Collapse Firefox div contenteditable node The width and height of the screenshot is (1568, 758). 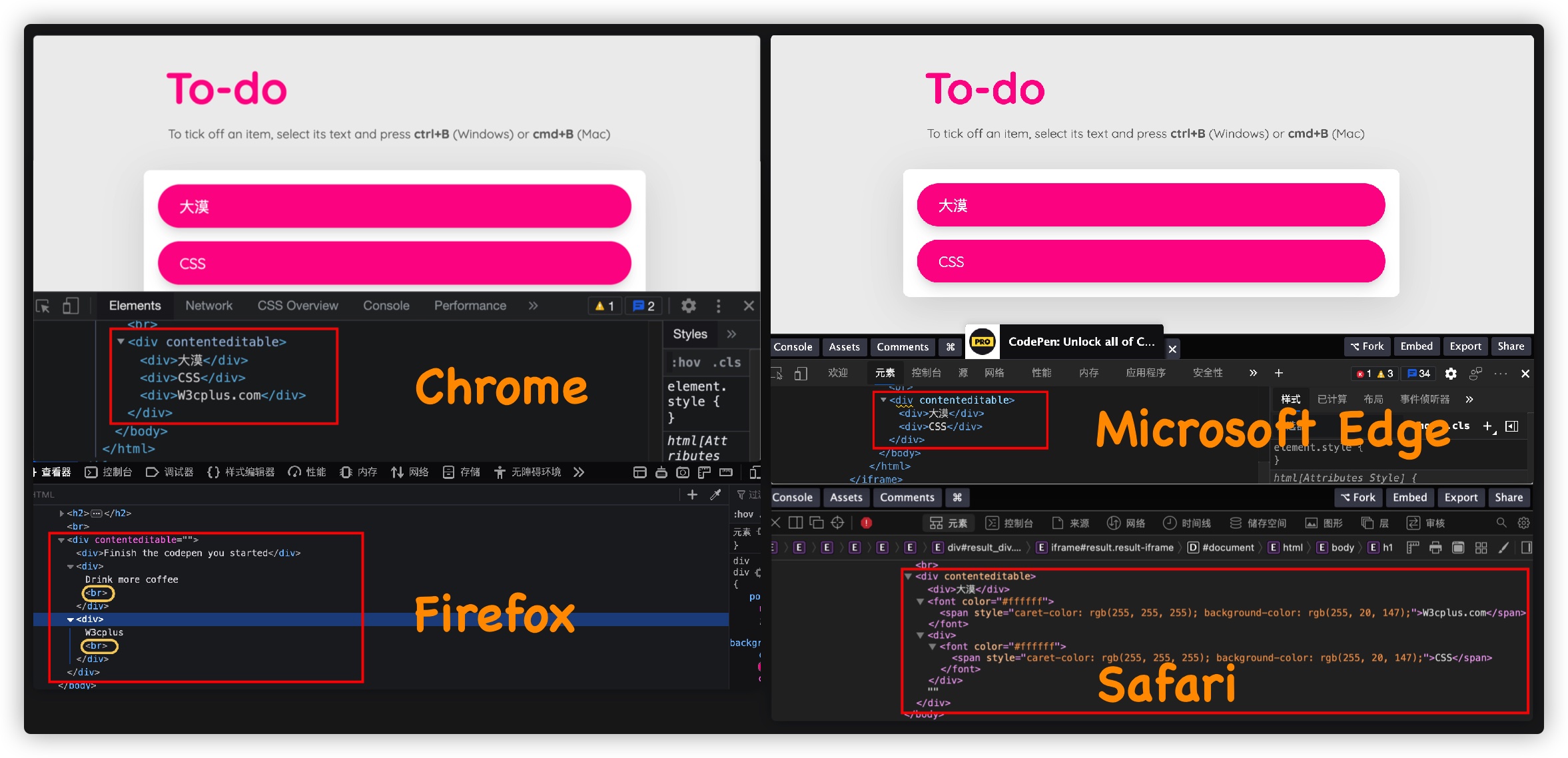pos(61,540)
